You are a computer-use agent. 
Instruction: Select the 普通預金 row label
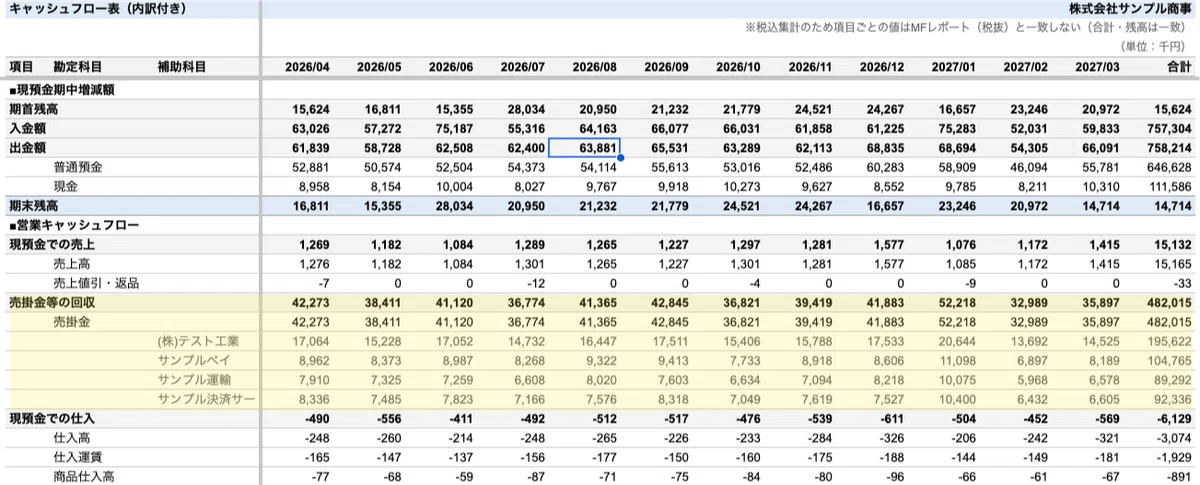[78, 166]
